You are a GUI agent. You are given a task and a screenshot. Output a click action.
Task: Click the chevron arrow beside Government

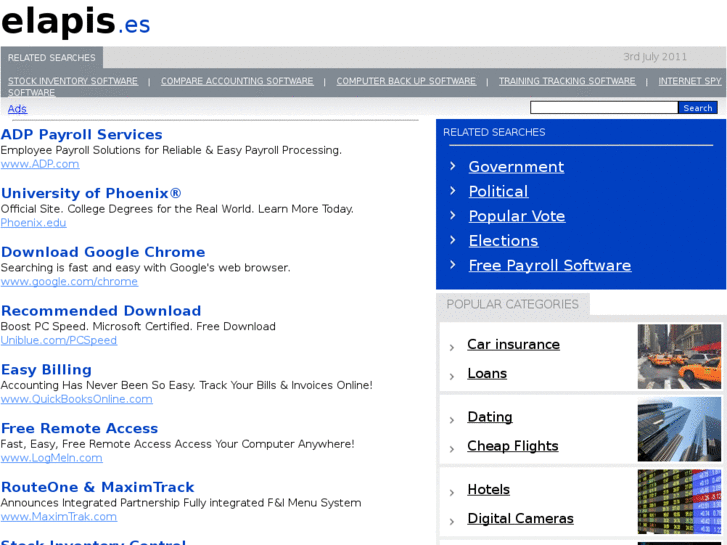tap(453, 166)
